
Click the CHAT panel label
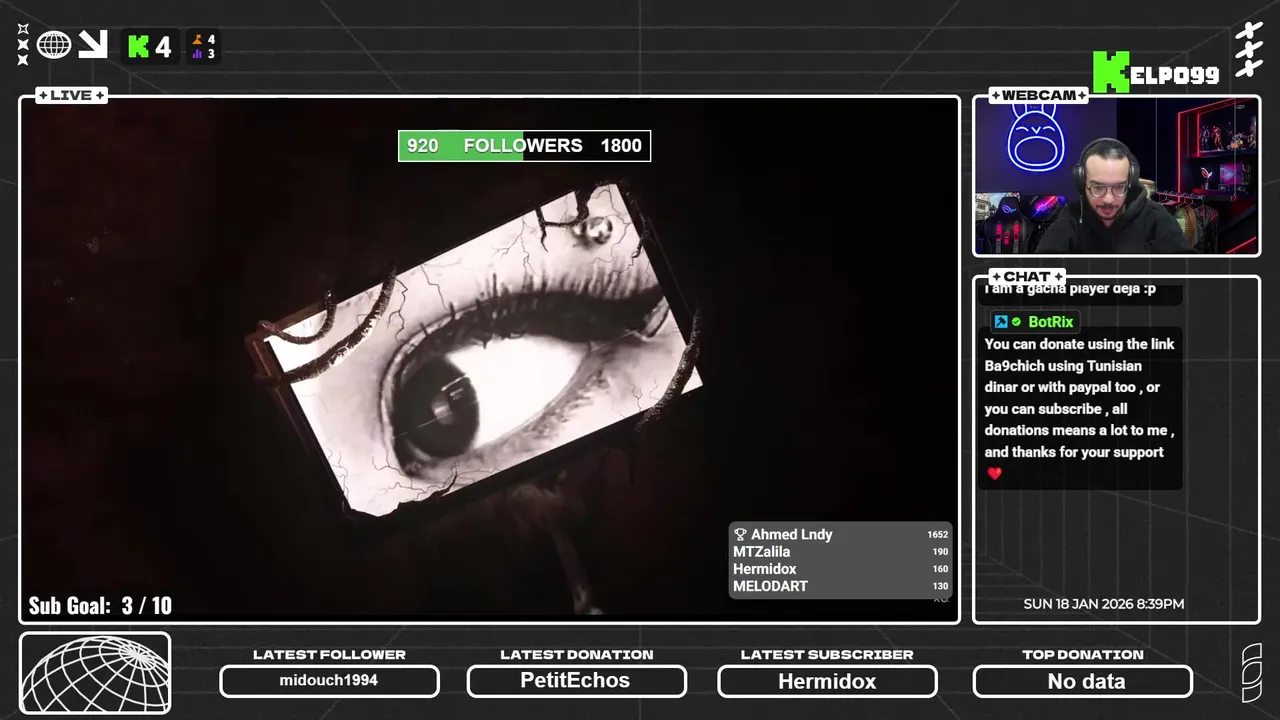click(1027, 276)
